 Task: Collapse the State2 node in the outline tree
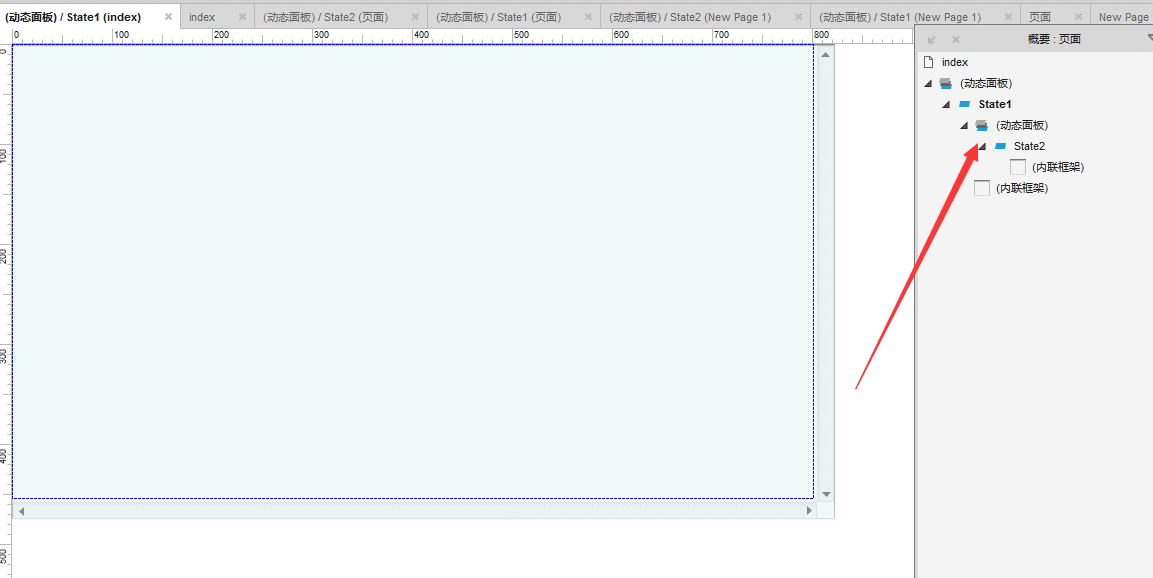[x=982, y=146]
